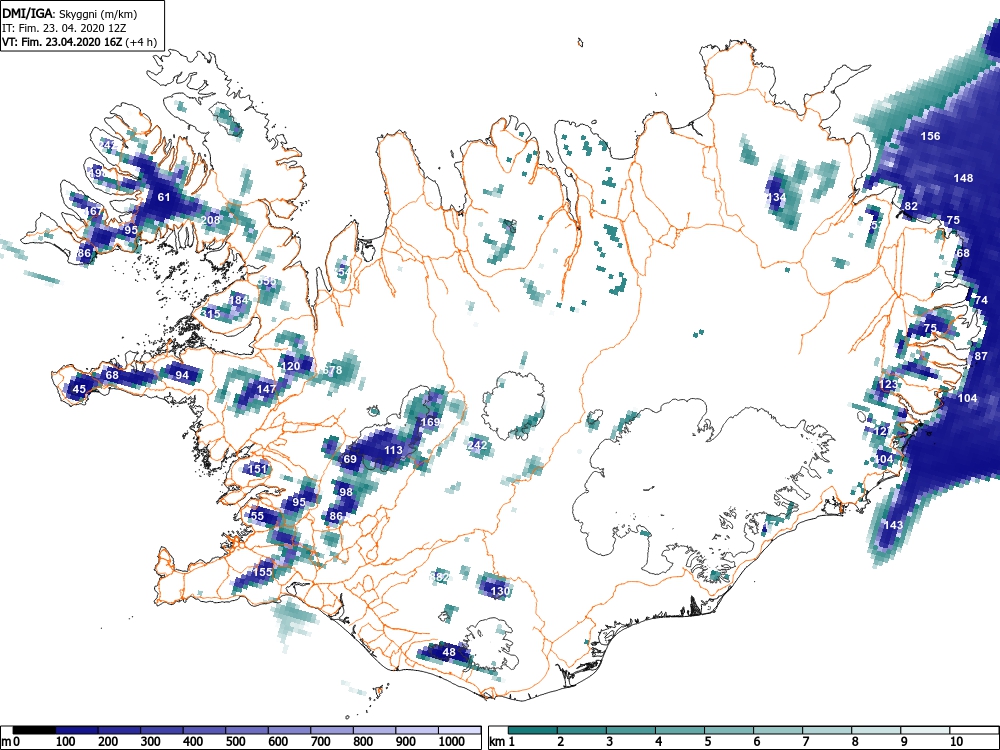Viewport: 1000px width, 750px height.
Task: Click the legend swatch starting at 10 km
Action: tap(974, 730)
